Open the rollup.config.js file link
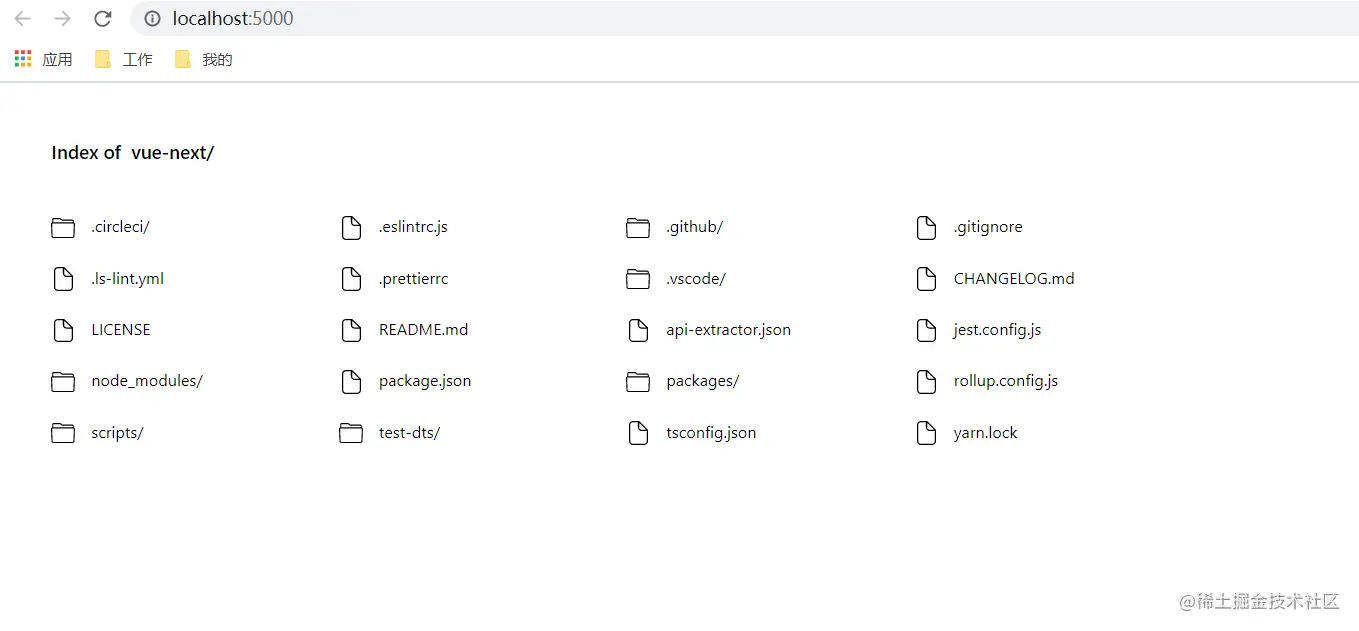The image size is (1359, 631). pos(1006,381)
